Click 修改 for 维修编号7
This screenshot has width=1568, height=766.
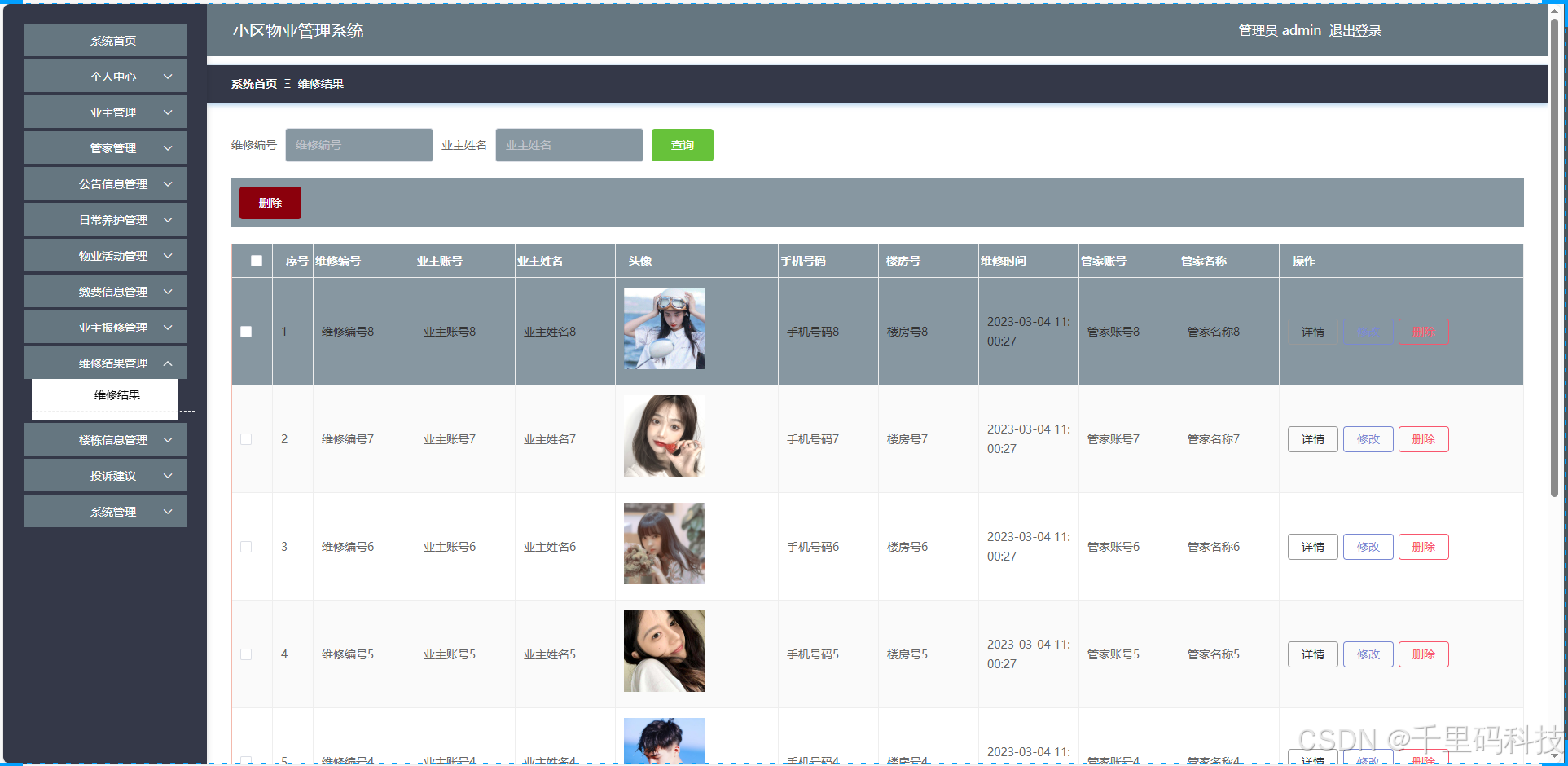click(x=1368, y=439)
